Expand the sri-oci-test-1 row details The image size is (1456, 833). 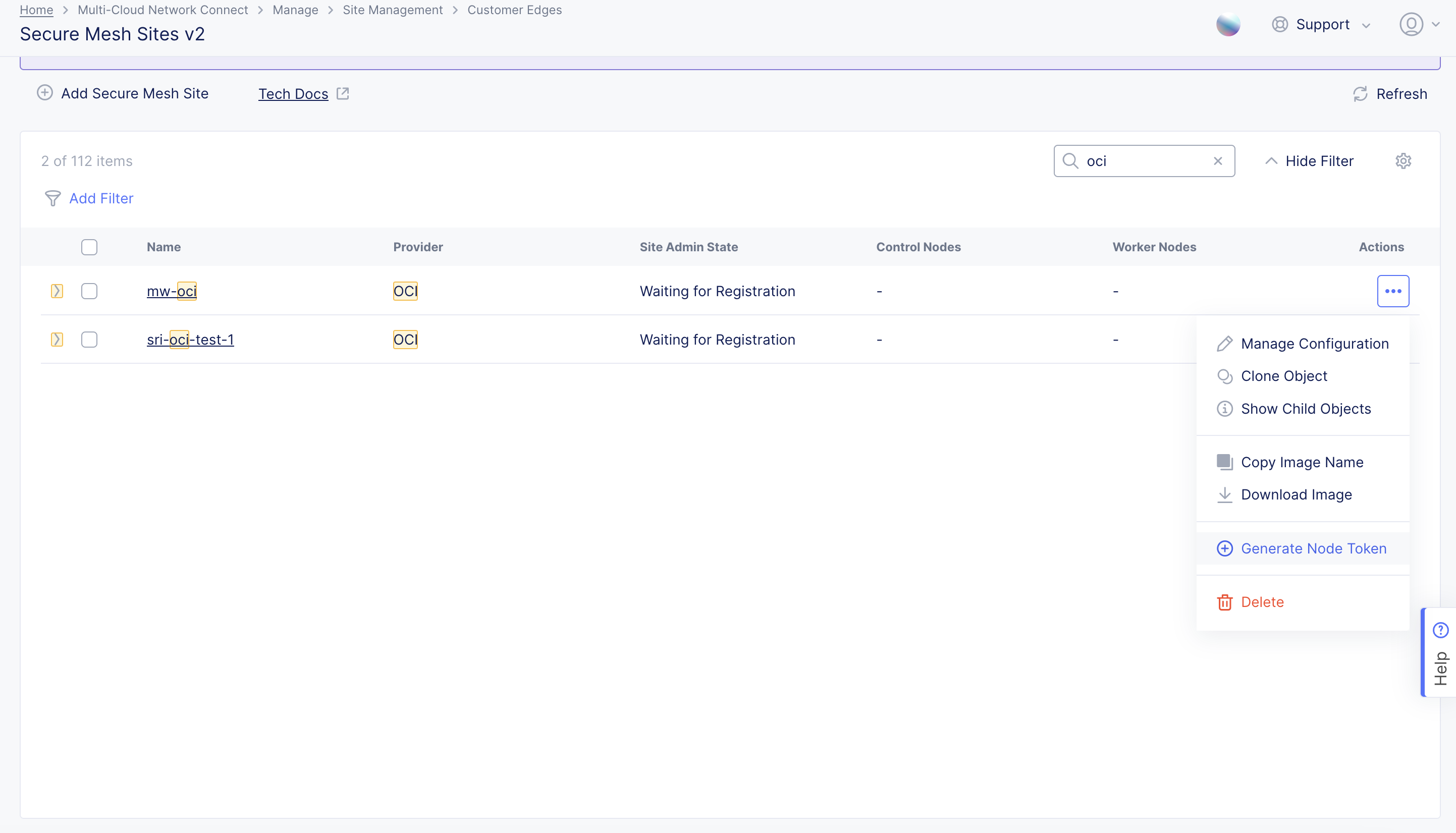coord(57,340)
